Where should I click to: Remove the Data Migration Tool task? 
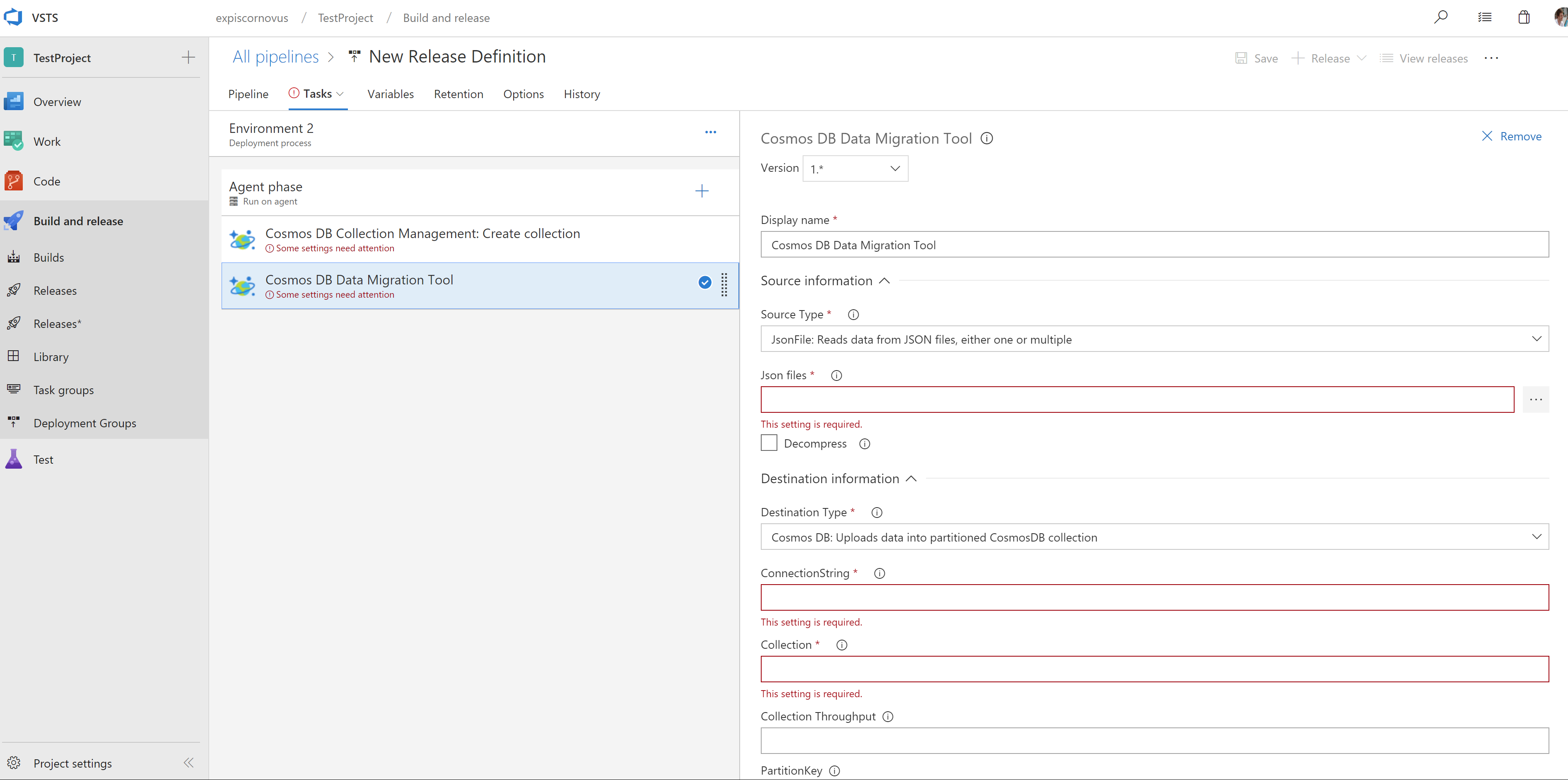pos(1511,136)
